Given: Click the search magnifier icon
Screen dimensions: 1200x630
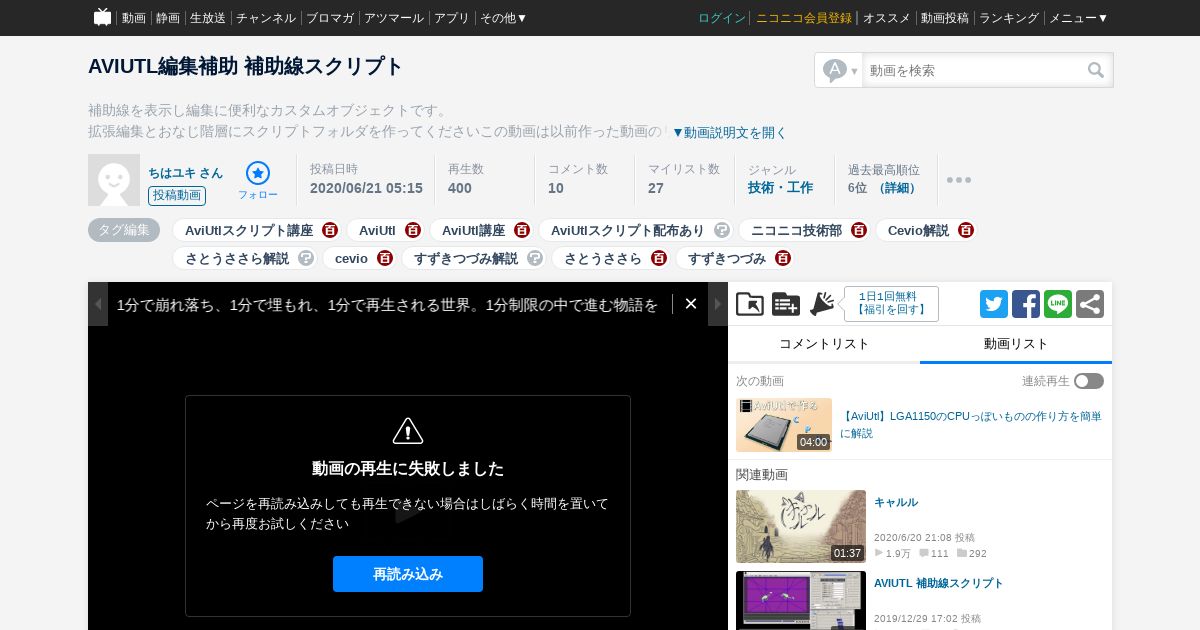Looking at the screenshot, I should [x=1096, y=70].
